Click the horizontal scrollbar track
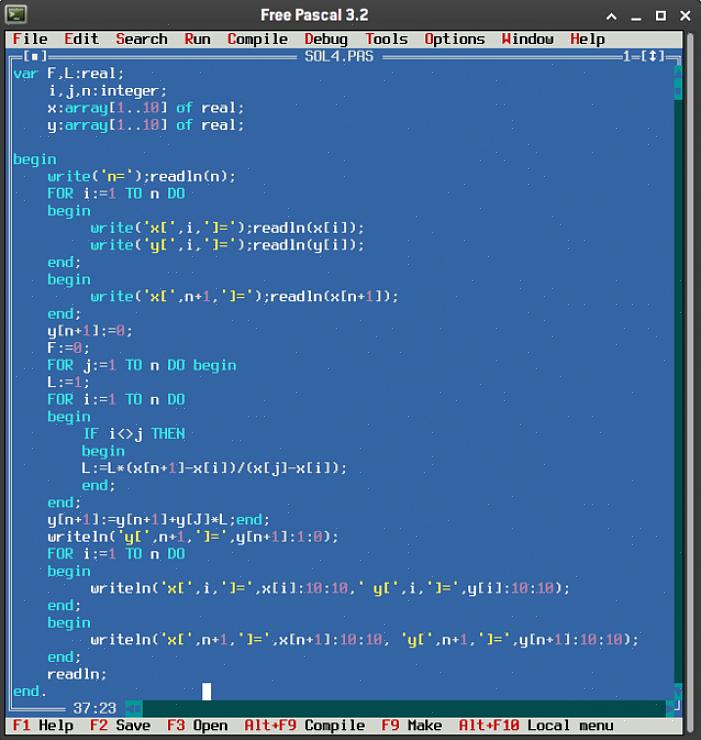The width and height of the screenshot is (701, 740). tap(400, 708)
